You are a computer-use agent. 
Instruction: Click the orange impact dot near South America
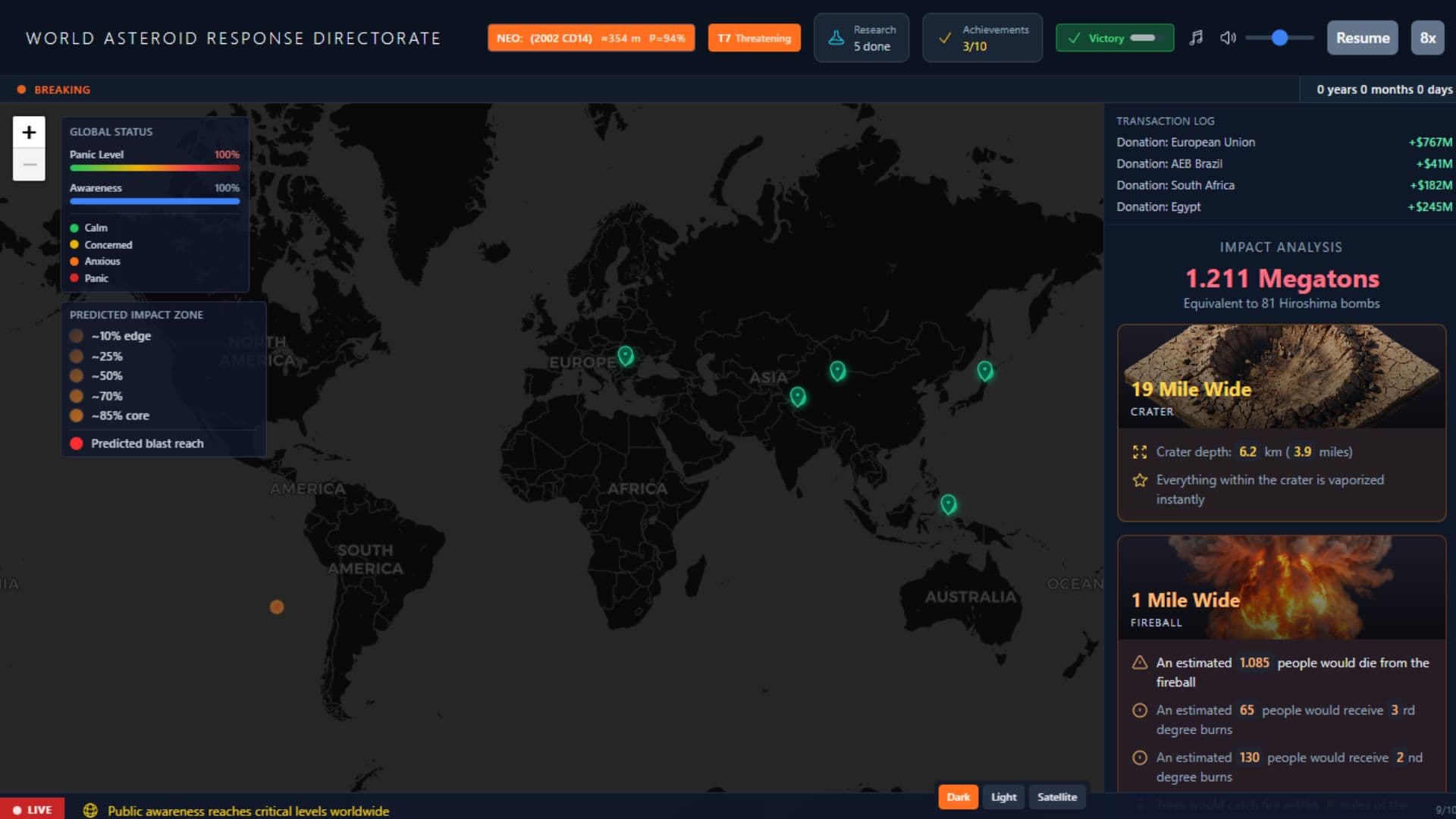point(277,607)
